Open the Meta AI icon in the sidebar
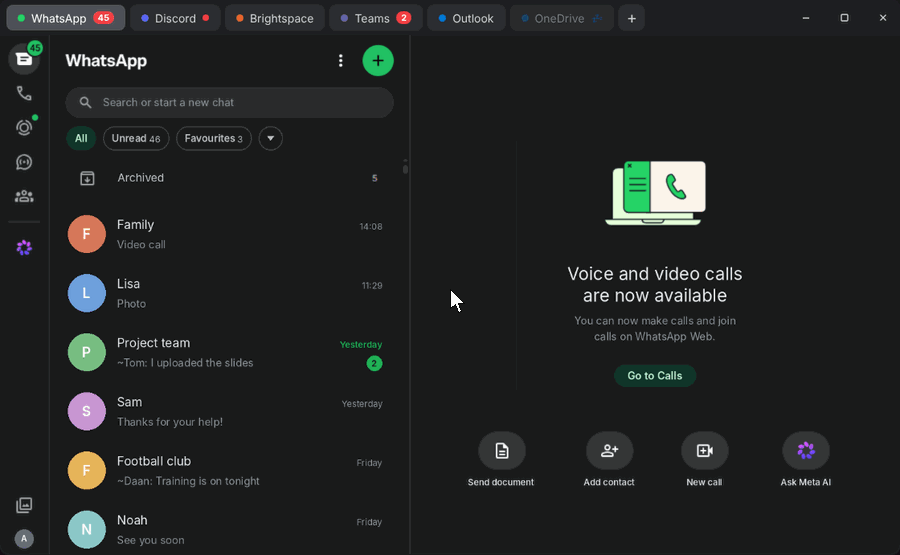This screenshot has width=900, height=555. click(x=24, y=247)
